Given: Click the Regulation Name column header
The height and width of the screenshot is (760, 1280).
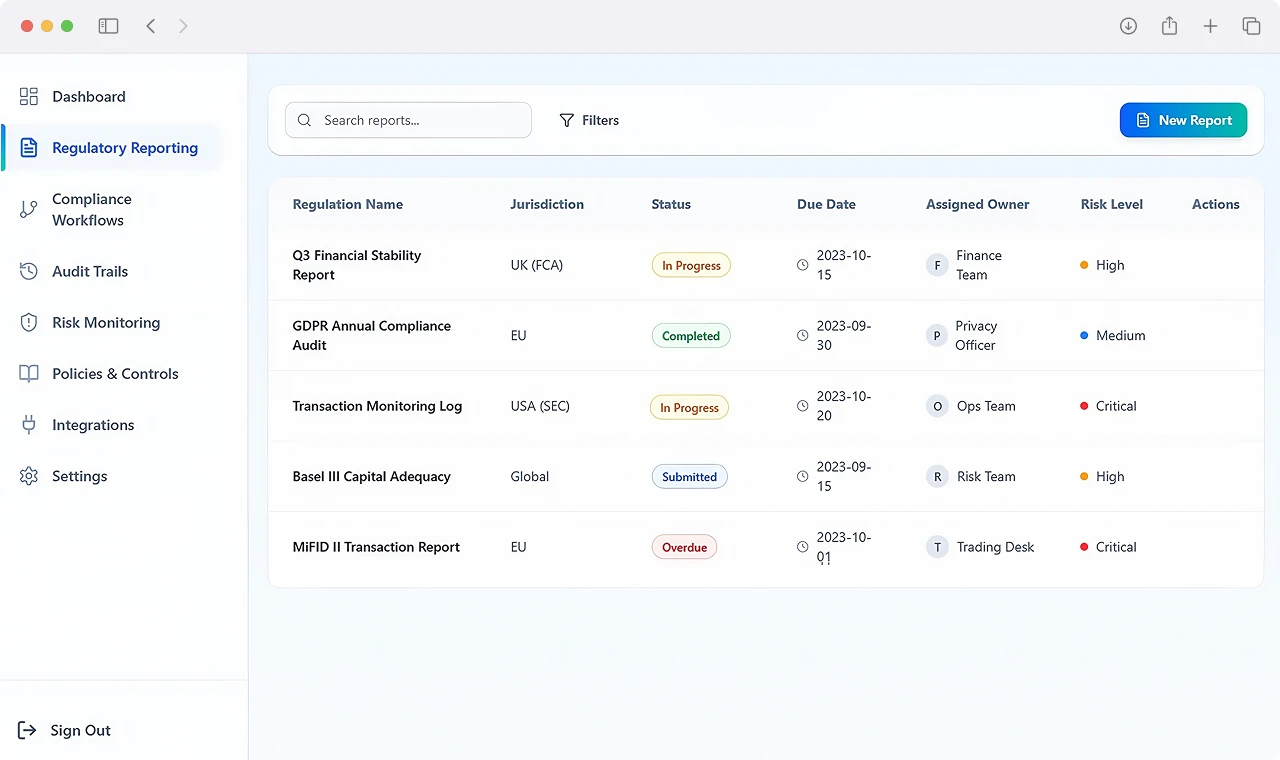Looking at the screenshot, I should click(348, 204).
